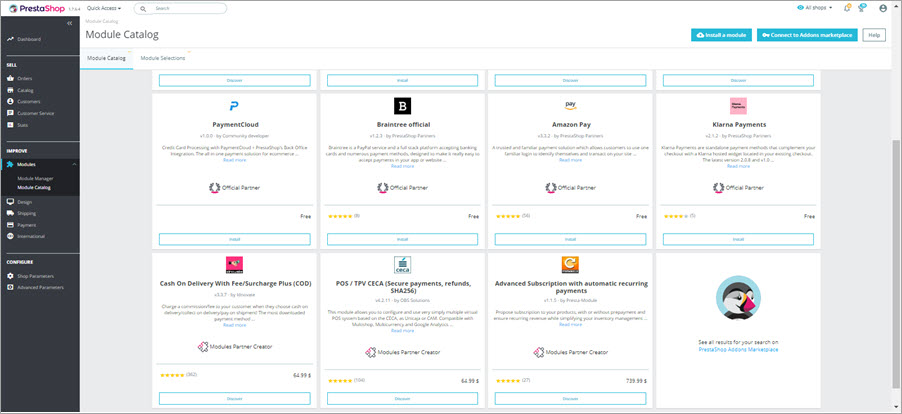Install the PaymentCloud module
The height and width of the screenshot is (414, 902).
click(x=234, y=239)
